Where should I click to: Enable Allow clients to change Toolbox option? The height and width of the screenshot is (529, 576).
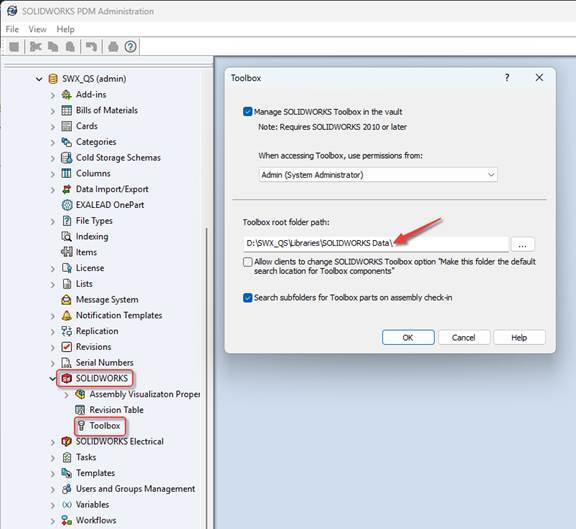coord(248,262)
